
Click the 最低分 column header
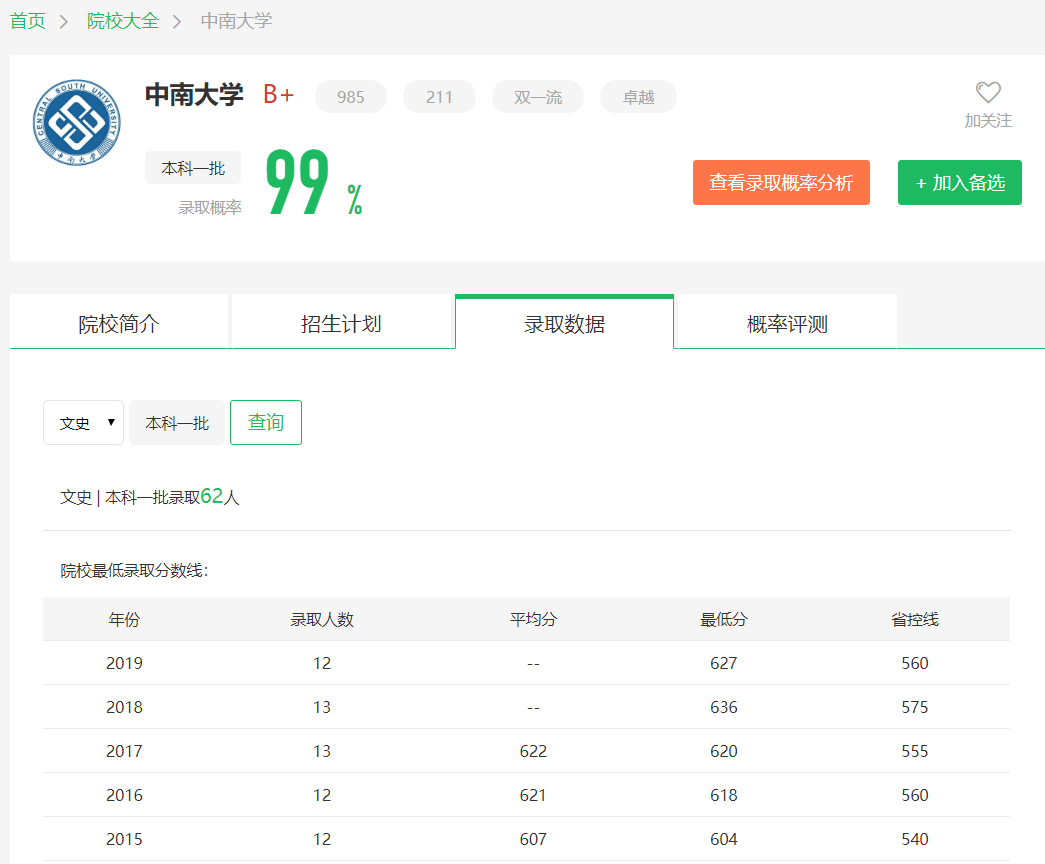[724, 619]
